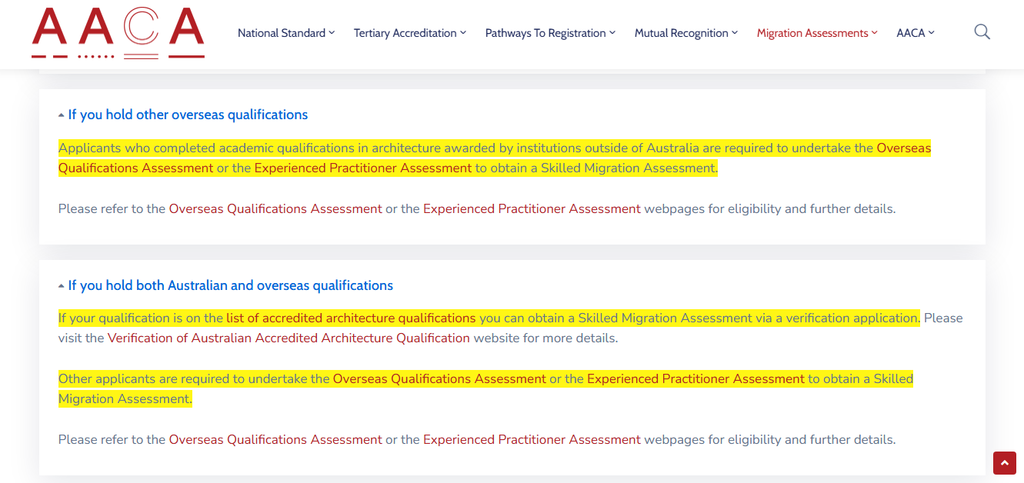Click the red back-to-top arrow button
The height and width of the screenshot is (483, 1024).
(x=1004, y=463)
